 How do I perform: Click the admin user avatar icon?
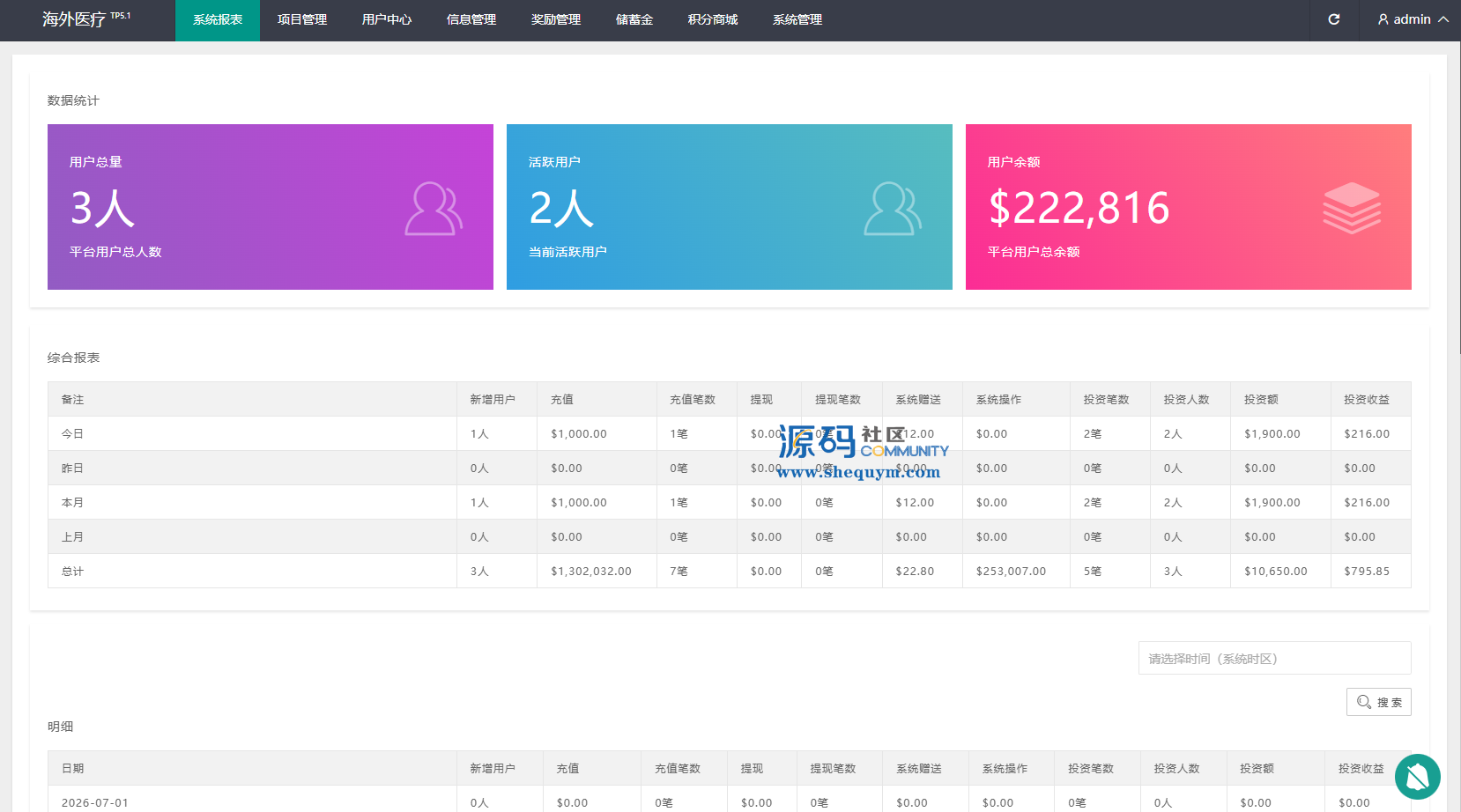pyautogui.click(x=1383, y=19)
